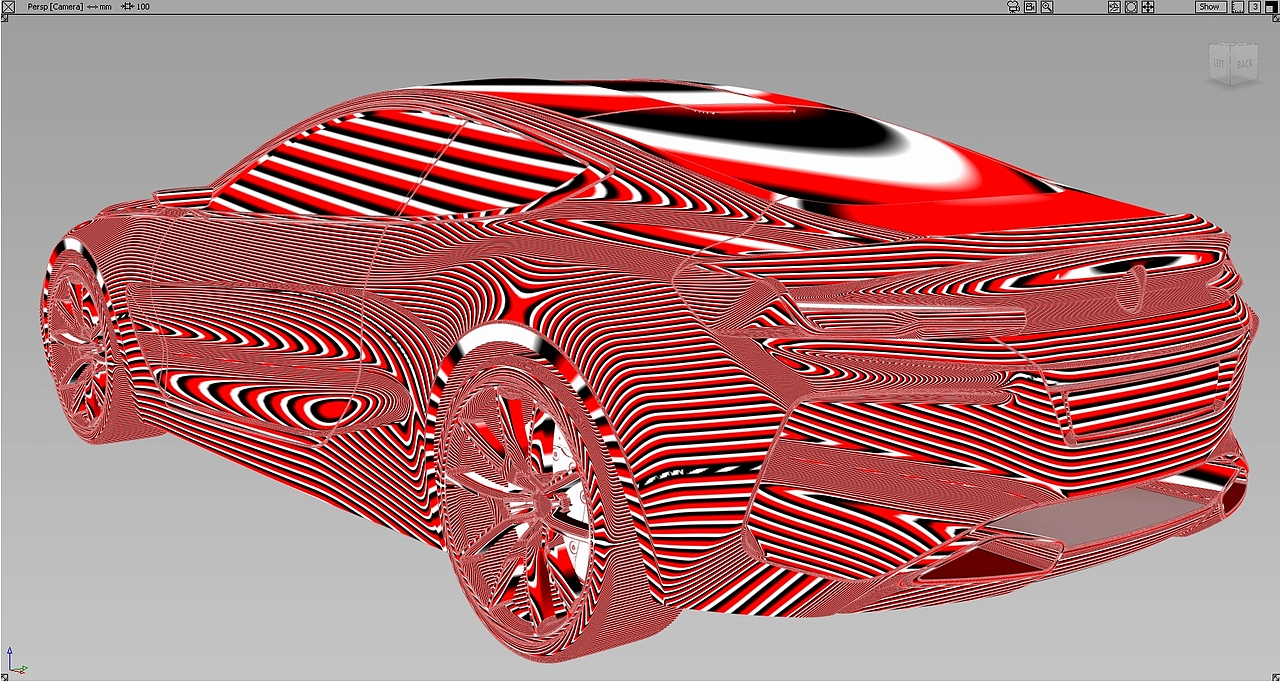
Task: Select the circle tumble tool icon
Action: (1131, 7)
